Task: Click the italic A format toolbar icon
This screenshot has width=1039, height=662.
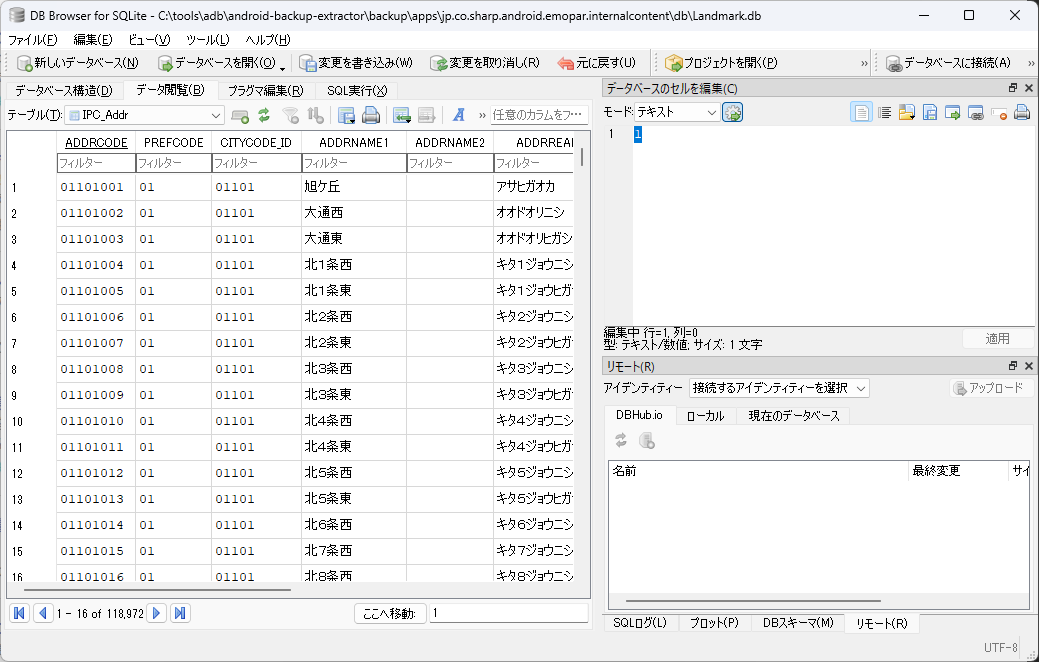Action: coord(459,115)
